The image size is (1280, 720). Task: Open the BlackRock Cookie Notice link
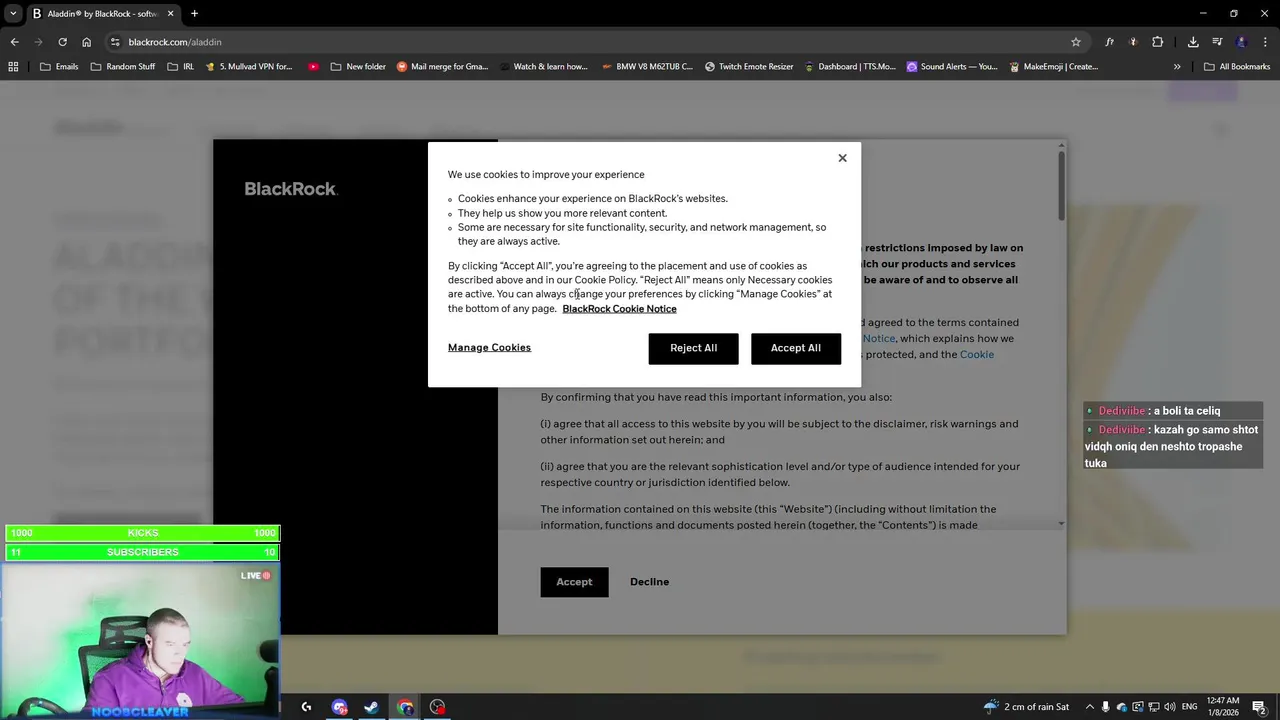coord(619,309)
